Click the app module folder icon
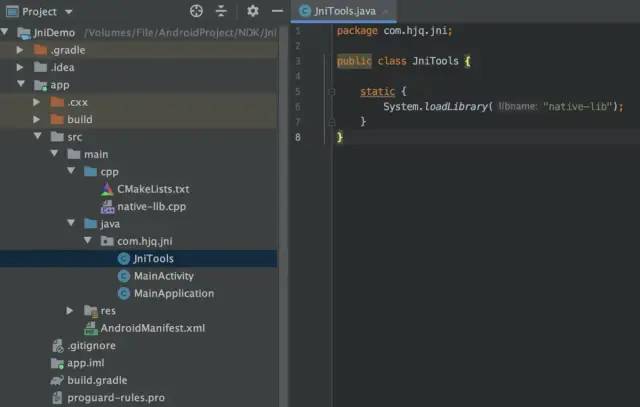Image resolution: width=640 pixels, height=407 pixels. pyautogui.click(x=40, y=85)
